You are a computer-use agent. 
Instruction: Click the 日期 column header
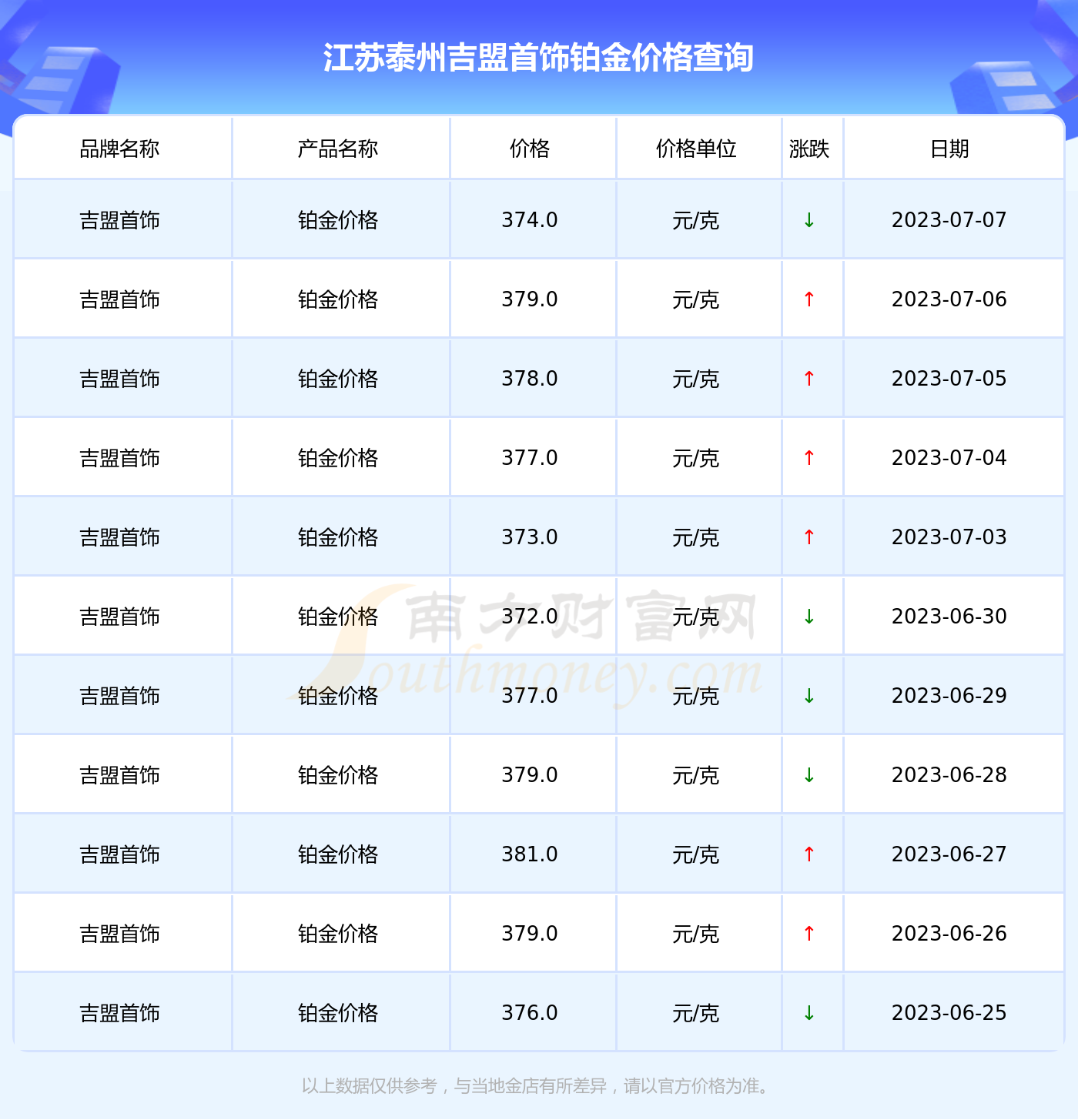[x=949, y=149]
